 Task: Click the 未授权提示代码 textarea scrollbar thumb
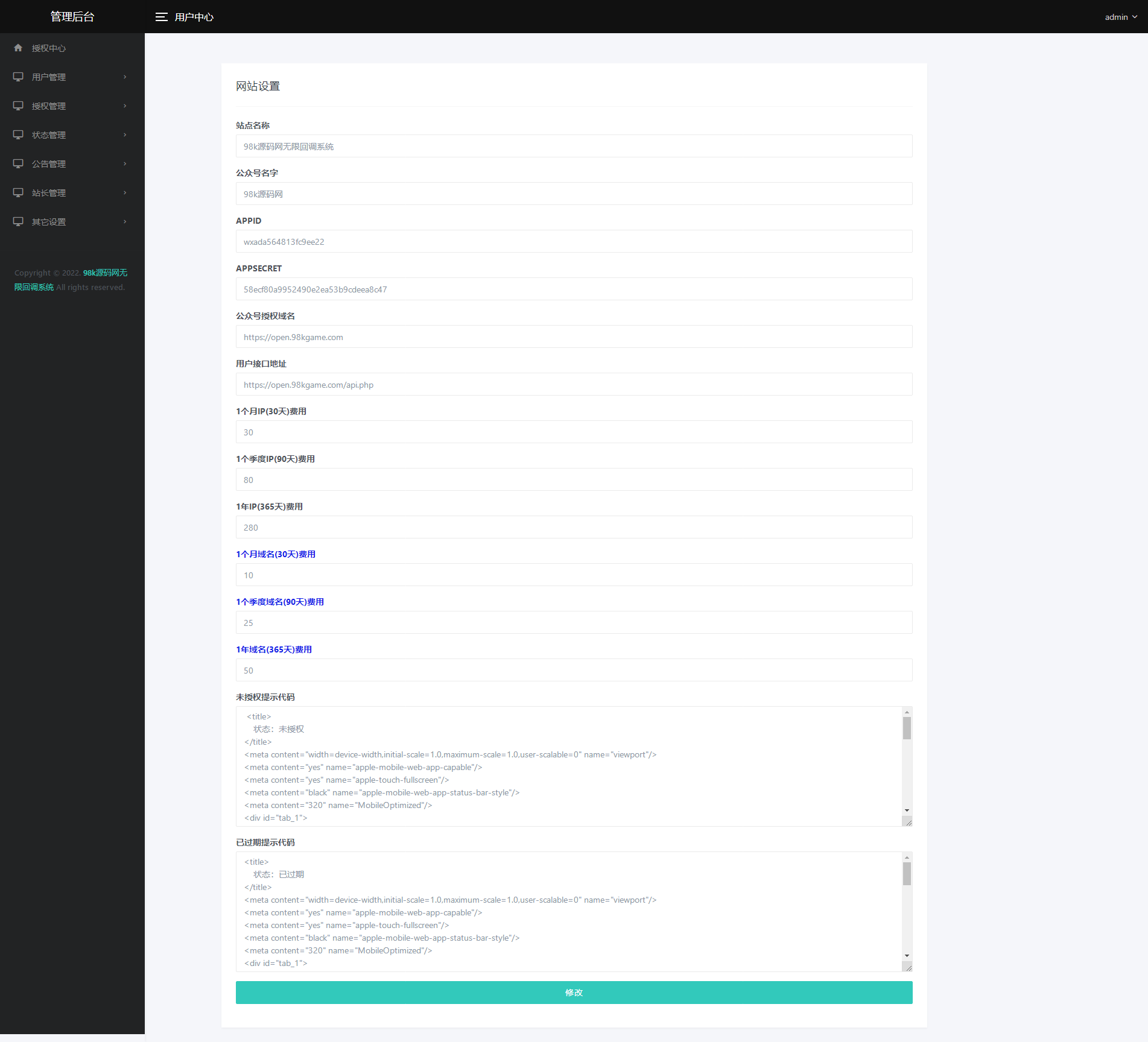[907, 728]
